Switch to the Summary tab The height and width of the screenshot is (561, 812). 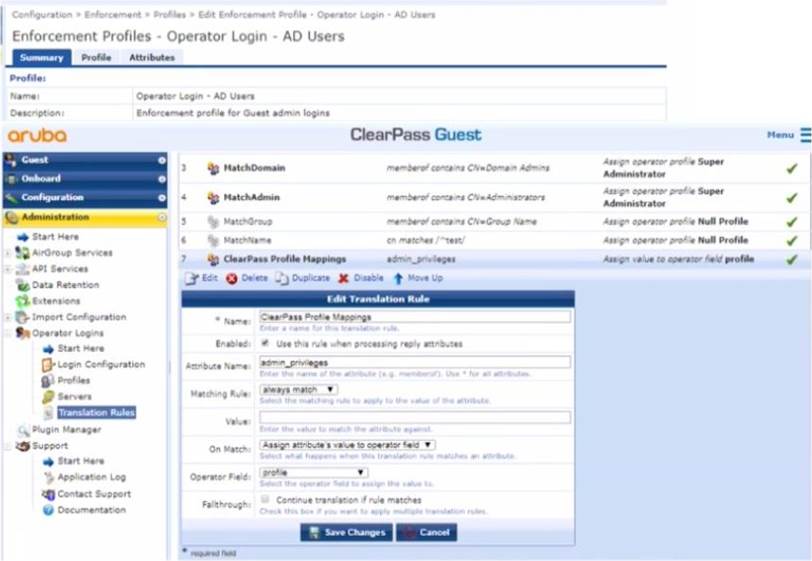[41, 57]
